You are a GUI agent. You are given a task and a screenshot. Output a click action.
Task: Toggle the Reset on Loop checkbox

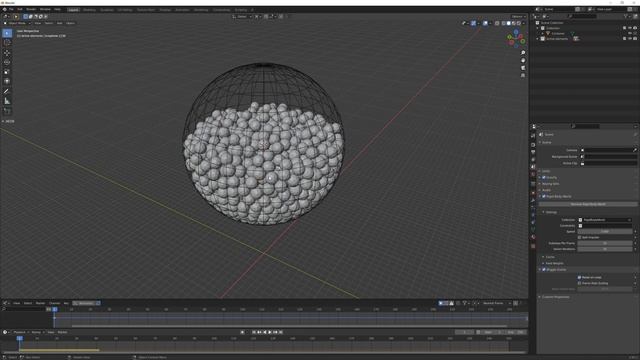click(x=580, y=277)
